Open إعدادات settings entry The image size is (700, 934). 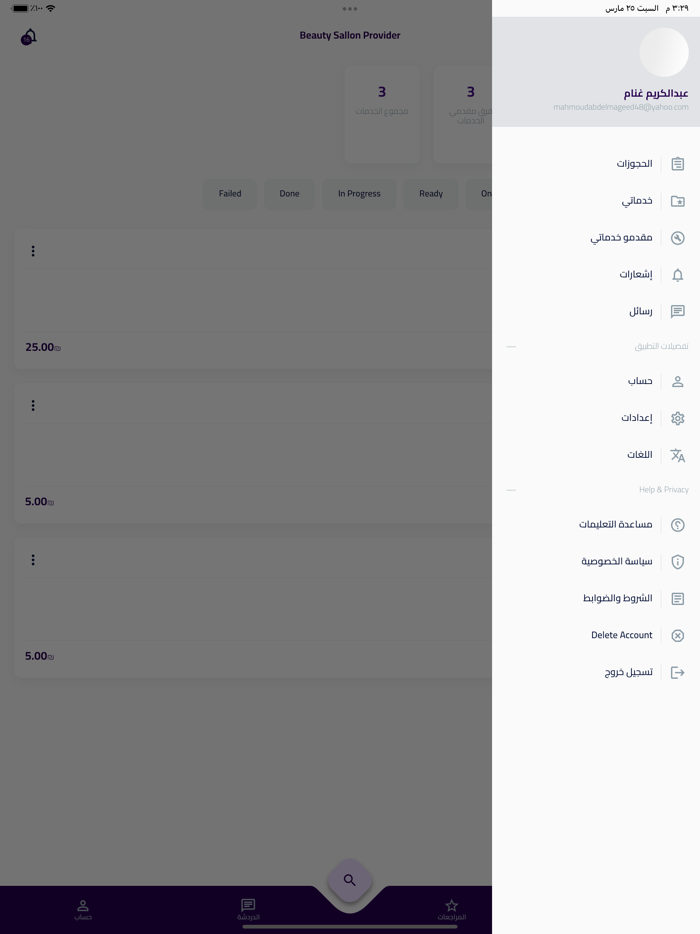tap(596, 419)
